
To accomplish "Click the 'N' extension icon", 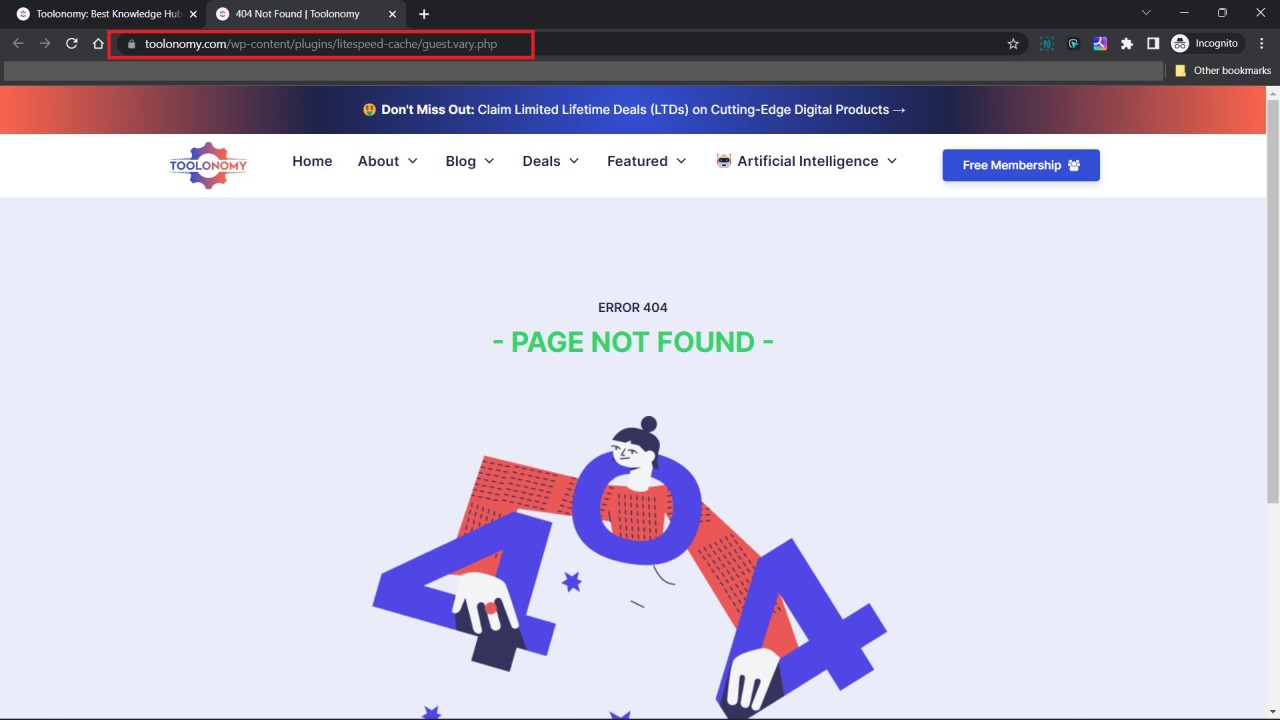I will (1046, 43).
